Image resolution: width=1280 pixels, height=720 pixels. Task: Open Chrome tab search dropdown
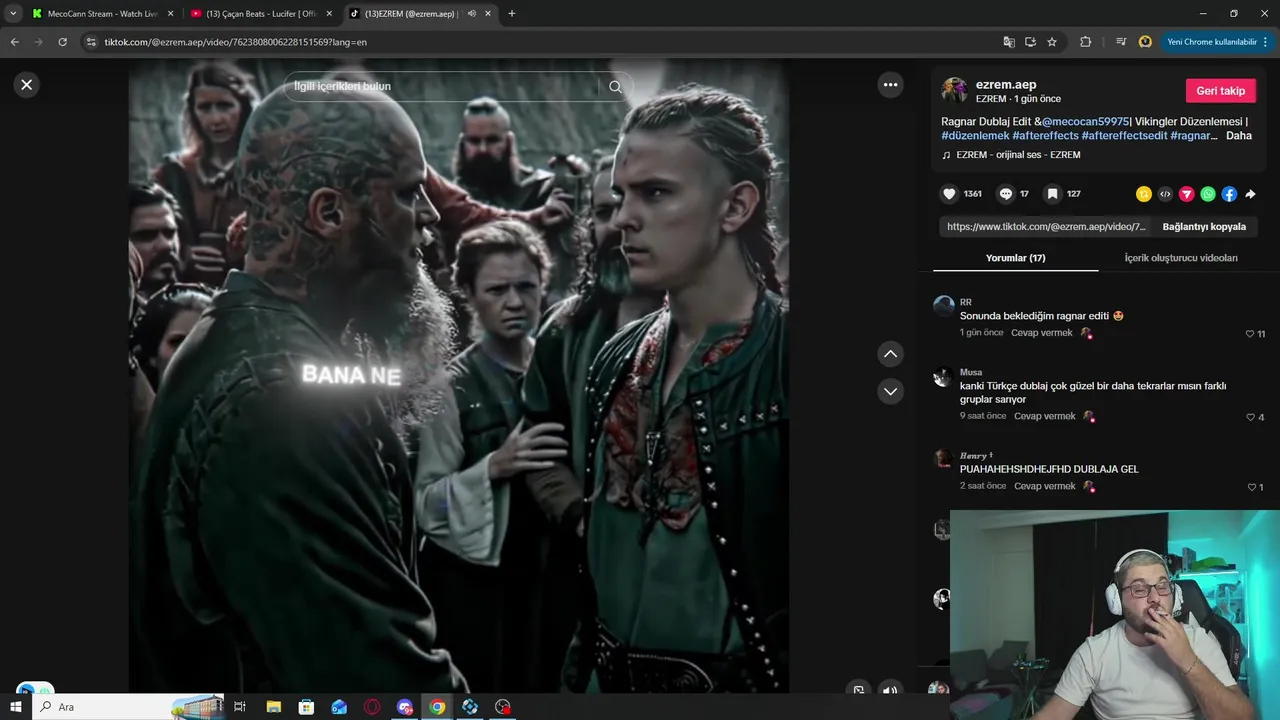12,14
